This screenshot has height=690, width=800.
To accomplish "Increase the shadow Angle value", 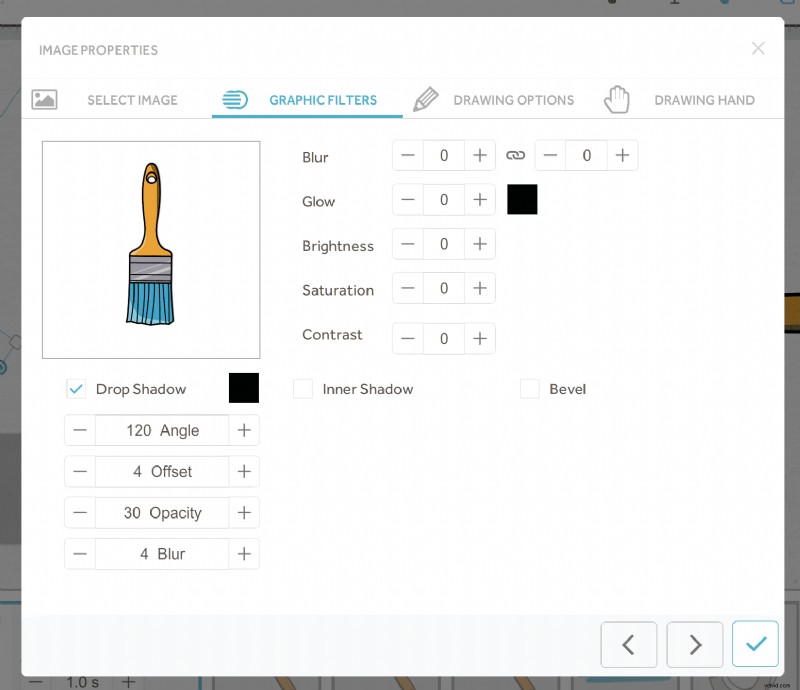I will point(244,430).
